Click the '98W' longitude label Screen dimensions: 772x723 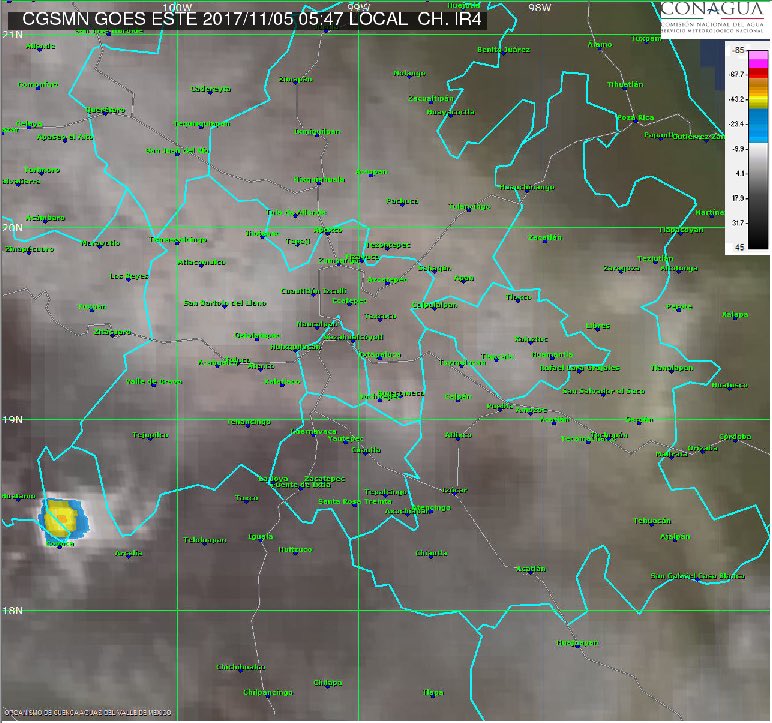click(540, 8)
